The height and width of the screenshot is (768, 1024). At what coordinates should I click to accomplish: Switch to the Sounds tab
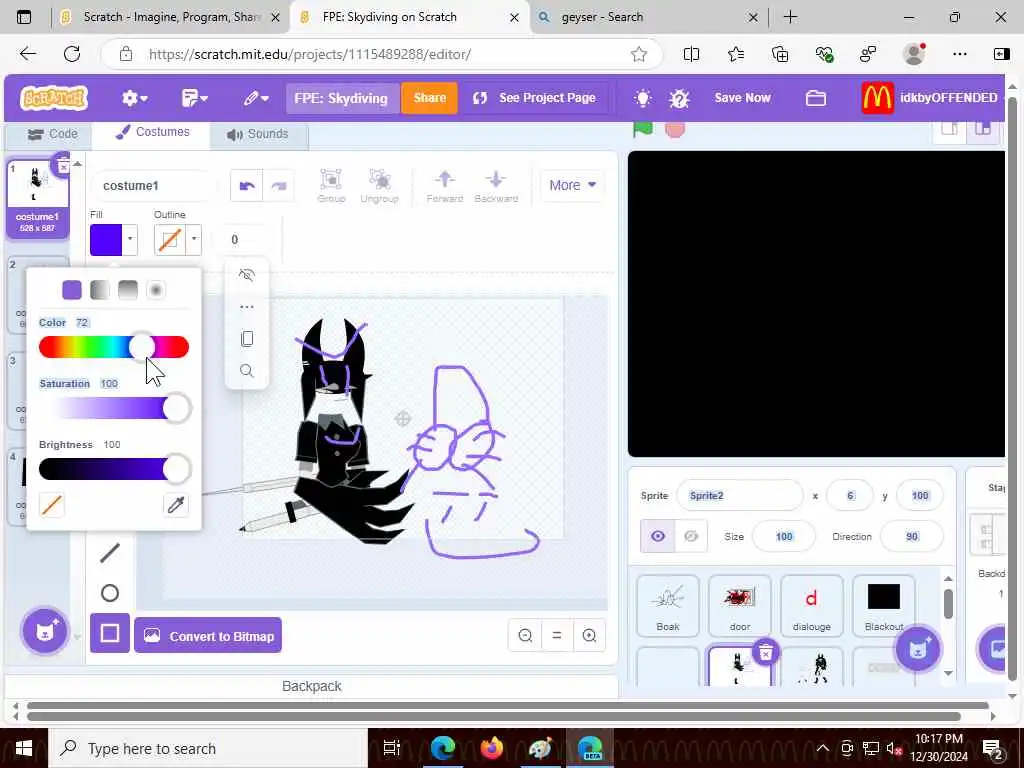[x=258, y=134]
